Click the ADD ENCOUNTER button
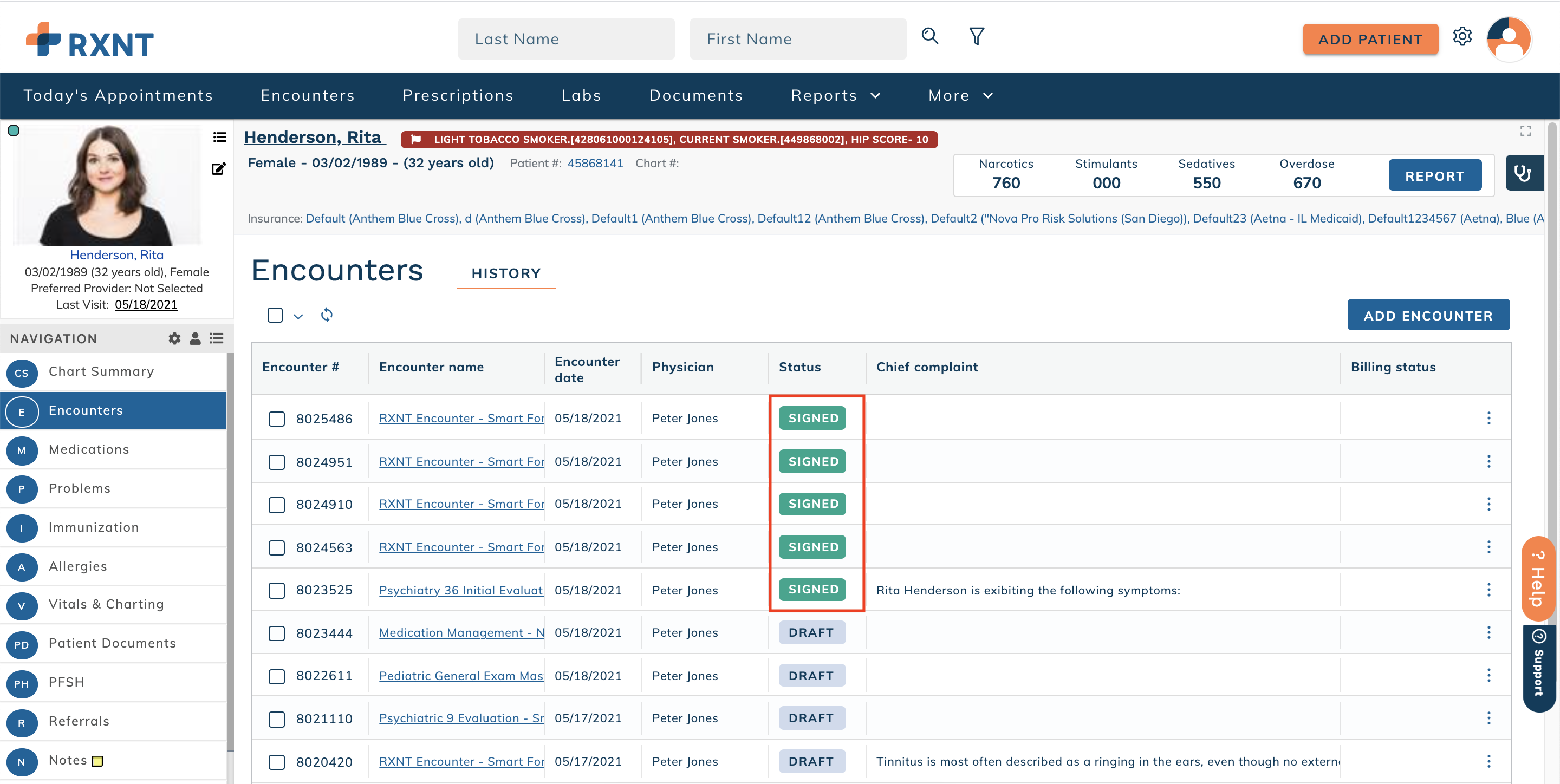 click(x=1428, y=315)
